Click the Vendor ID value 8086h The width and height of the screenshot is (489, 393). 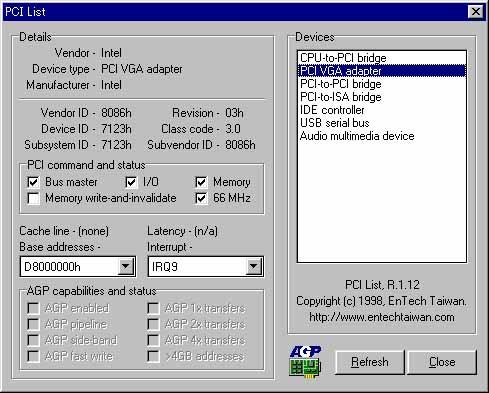pyautogui.click(x=116, y=113)
